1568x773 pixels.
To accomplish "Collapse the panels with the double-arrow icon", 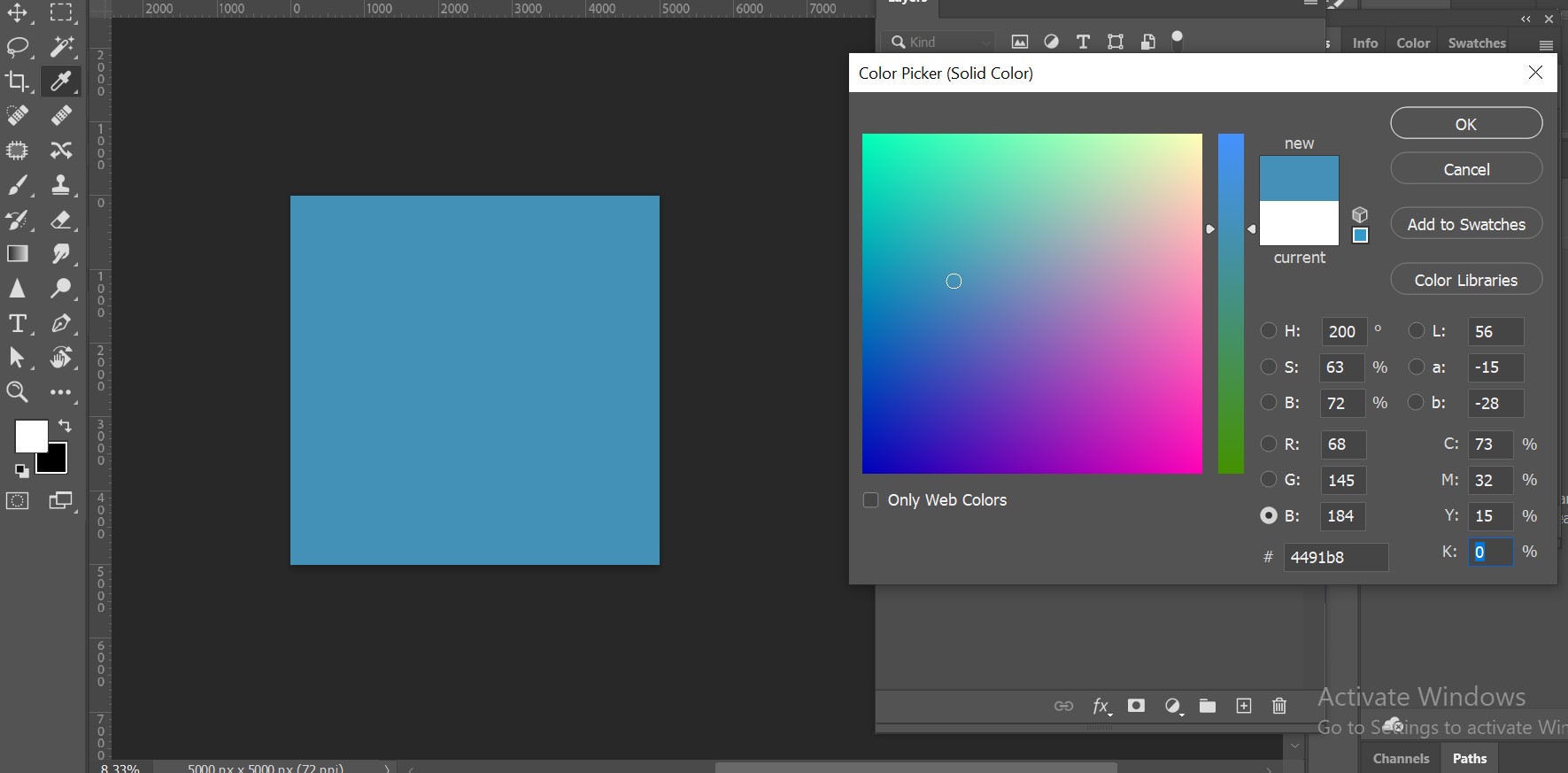I will tap(1526, 19).
